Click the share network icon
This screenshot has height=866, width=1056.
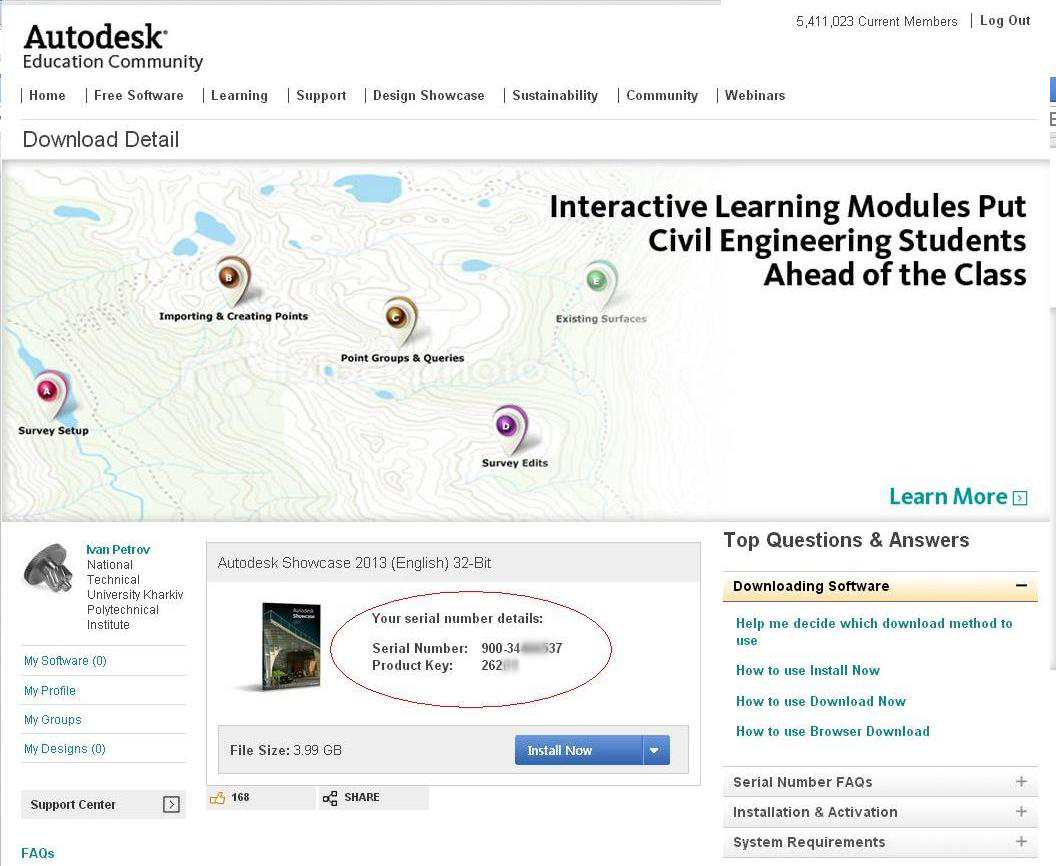click(329, 798)
